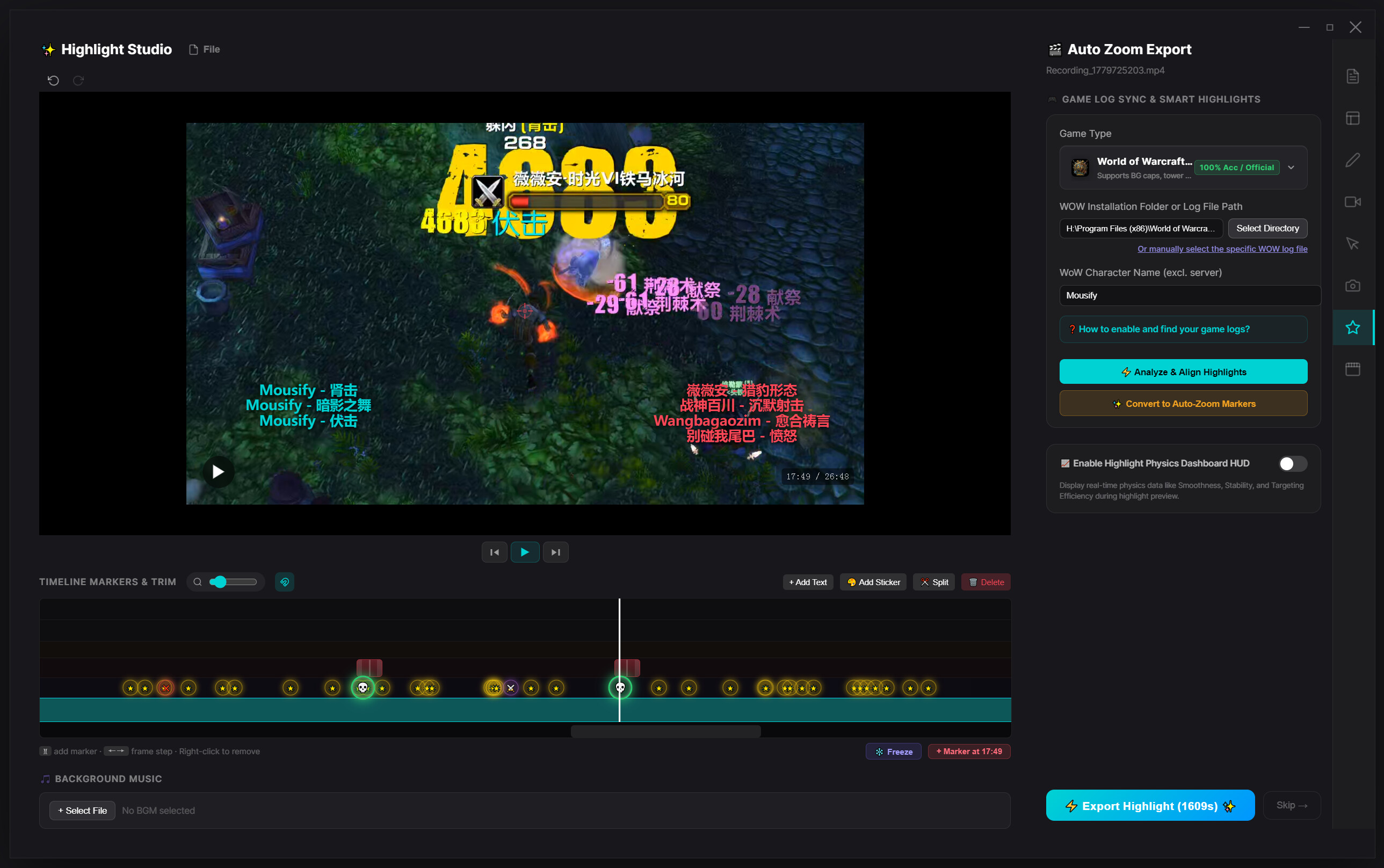Click Select Directory button
1384x868 pixels.
(x=1267, y=229)
